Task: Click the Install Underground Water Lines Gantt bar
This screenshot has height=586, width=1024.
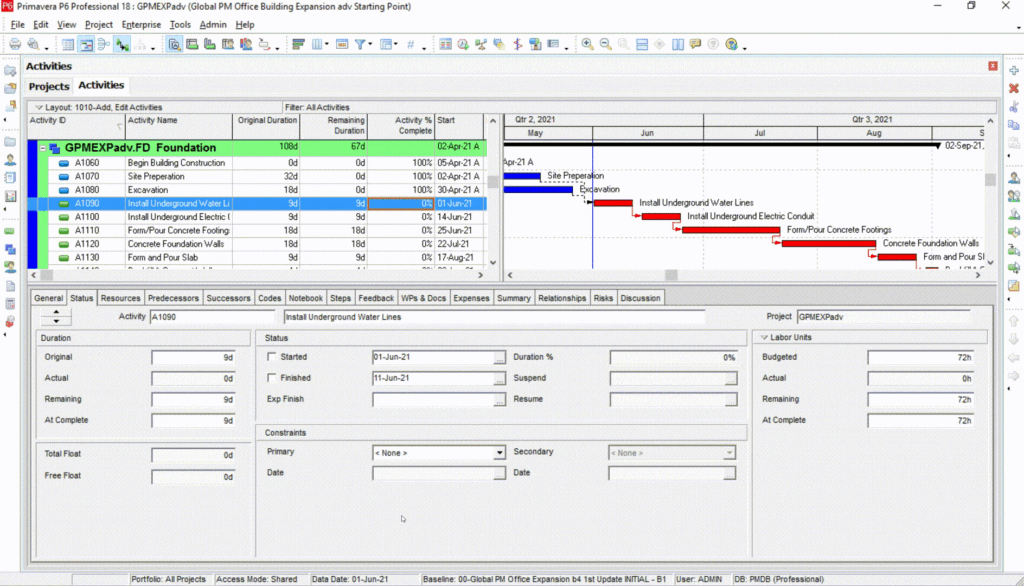Action: tap(613, 203)
